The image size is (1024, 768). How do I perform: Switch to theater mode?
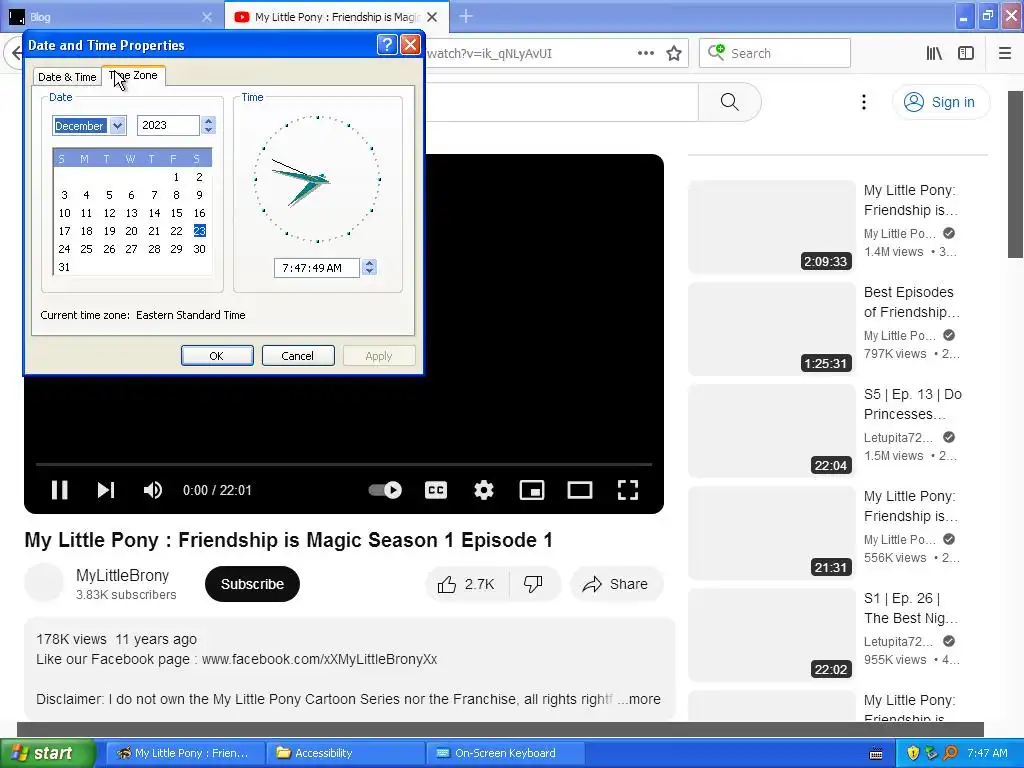[579, 490]
